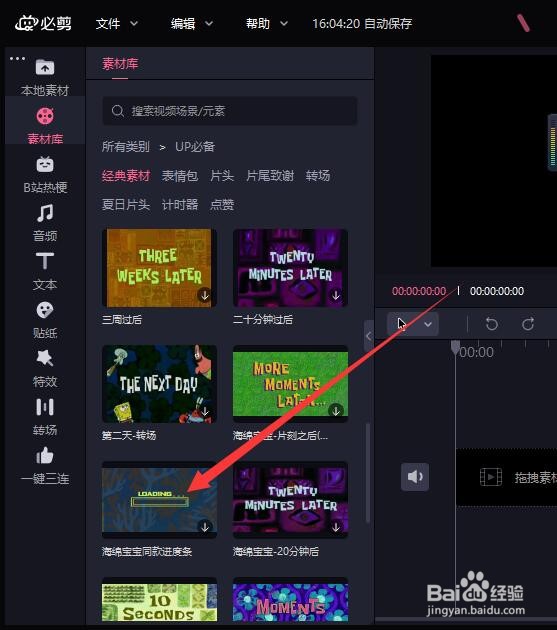Select the pointer tool in timeline toolbar
The image size is (557, 630).
coord(401,323)
